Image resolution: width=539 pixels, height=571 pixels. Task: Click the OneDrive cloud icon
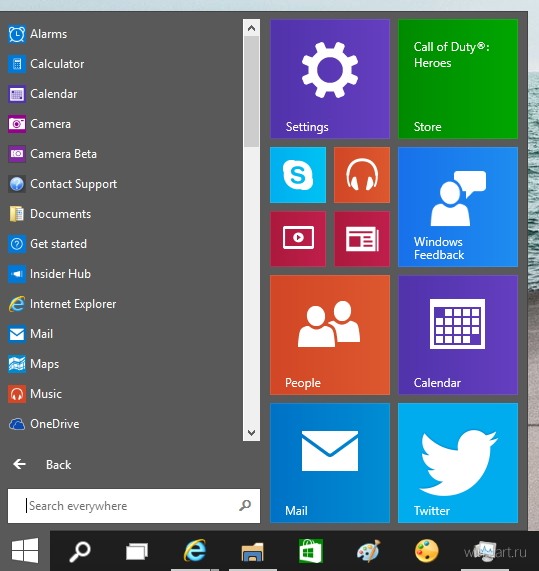coord(17,424)
